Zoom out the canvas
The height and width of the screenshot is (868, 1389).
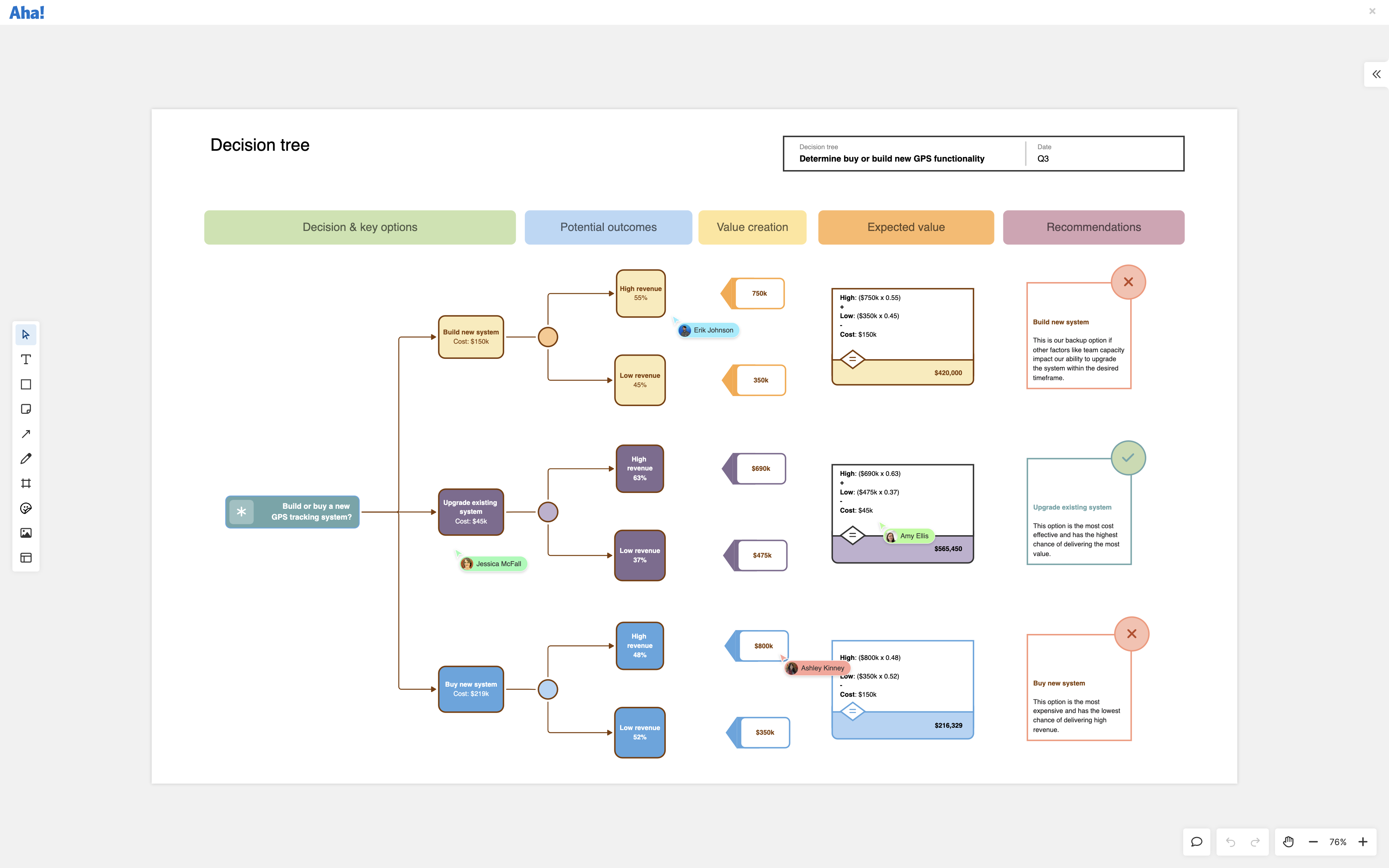(x=1313, y=842)
